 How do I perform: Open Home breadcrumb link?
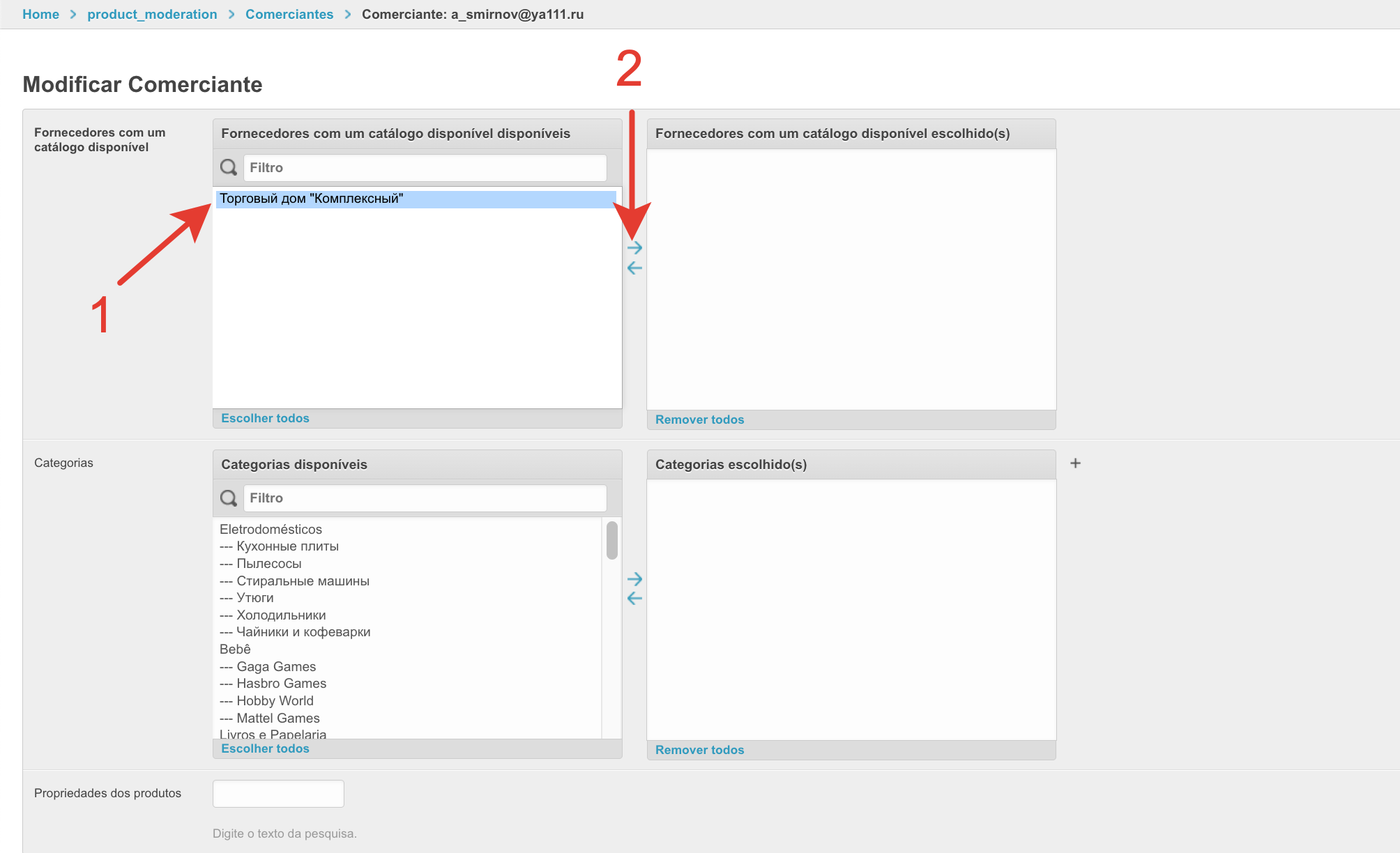40,14
